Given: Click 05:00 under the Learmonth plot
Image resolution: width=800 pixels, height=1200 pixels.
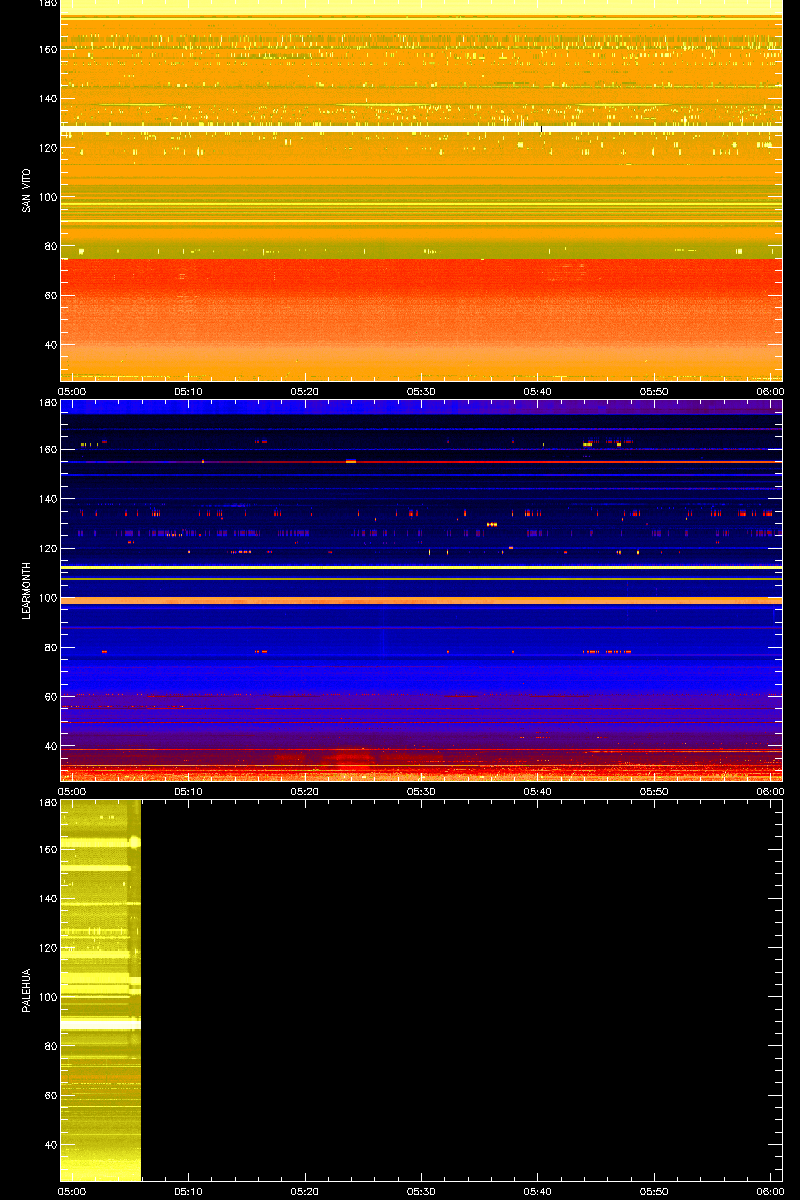Looking at the screenshot, I should [72, 791].
